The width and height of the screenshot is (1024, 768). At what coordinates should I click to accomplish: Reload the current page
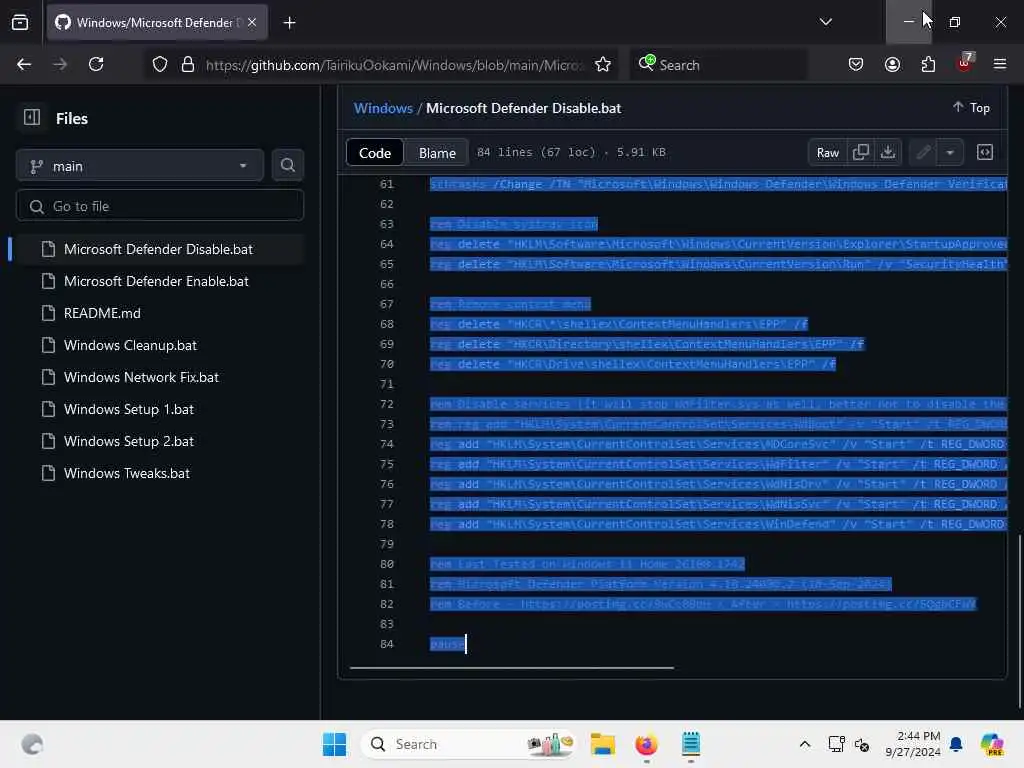96,64
